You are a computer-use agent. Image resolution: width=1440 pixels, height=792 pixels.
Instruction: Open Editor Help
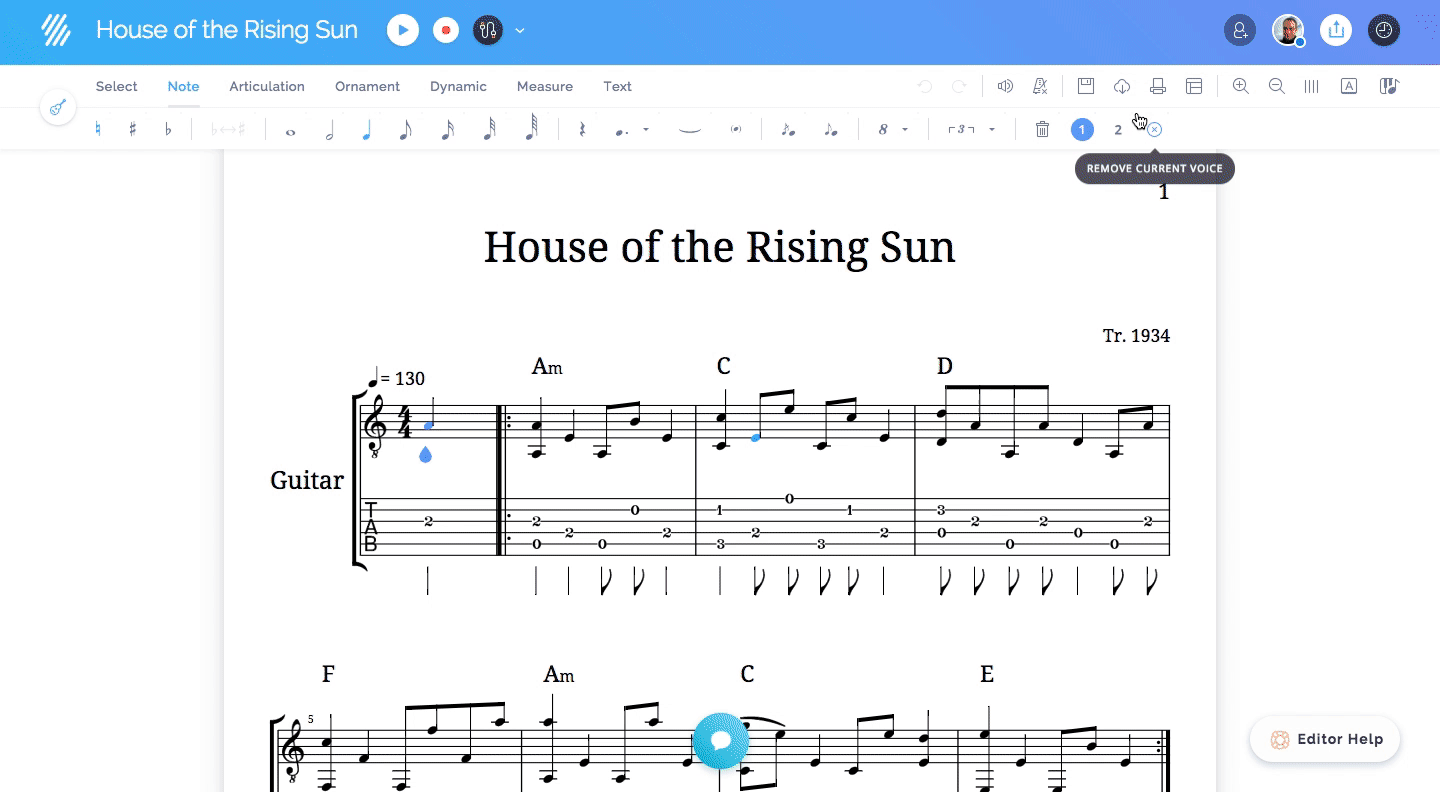(x=1325, y=740)
